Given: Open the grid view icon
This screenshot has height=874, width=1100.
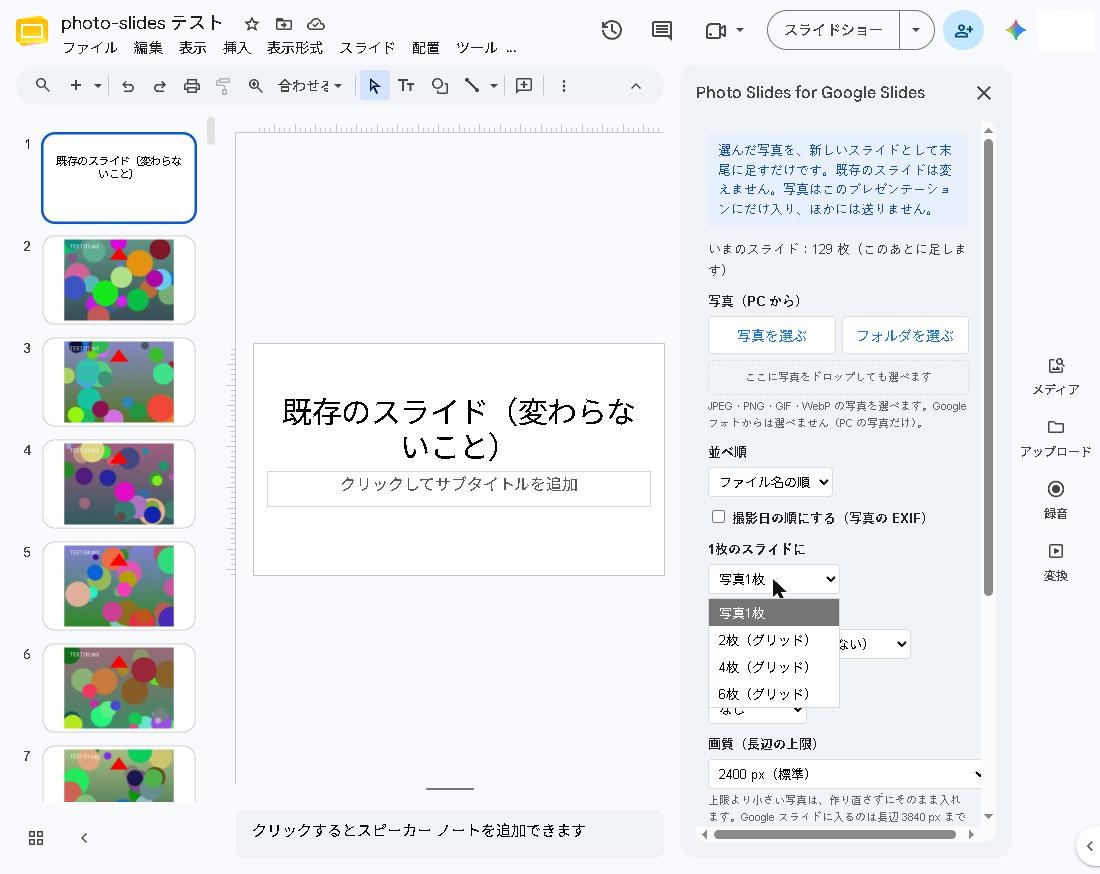Looking at the screenshot, I should pos(36,838).
